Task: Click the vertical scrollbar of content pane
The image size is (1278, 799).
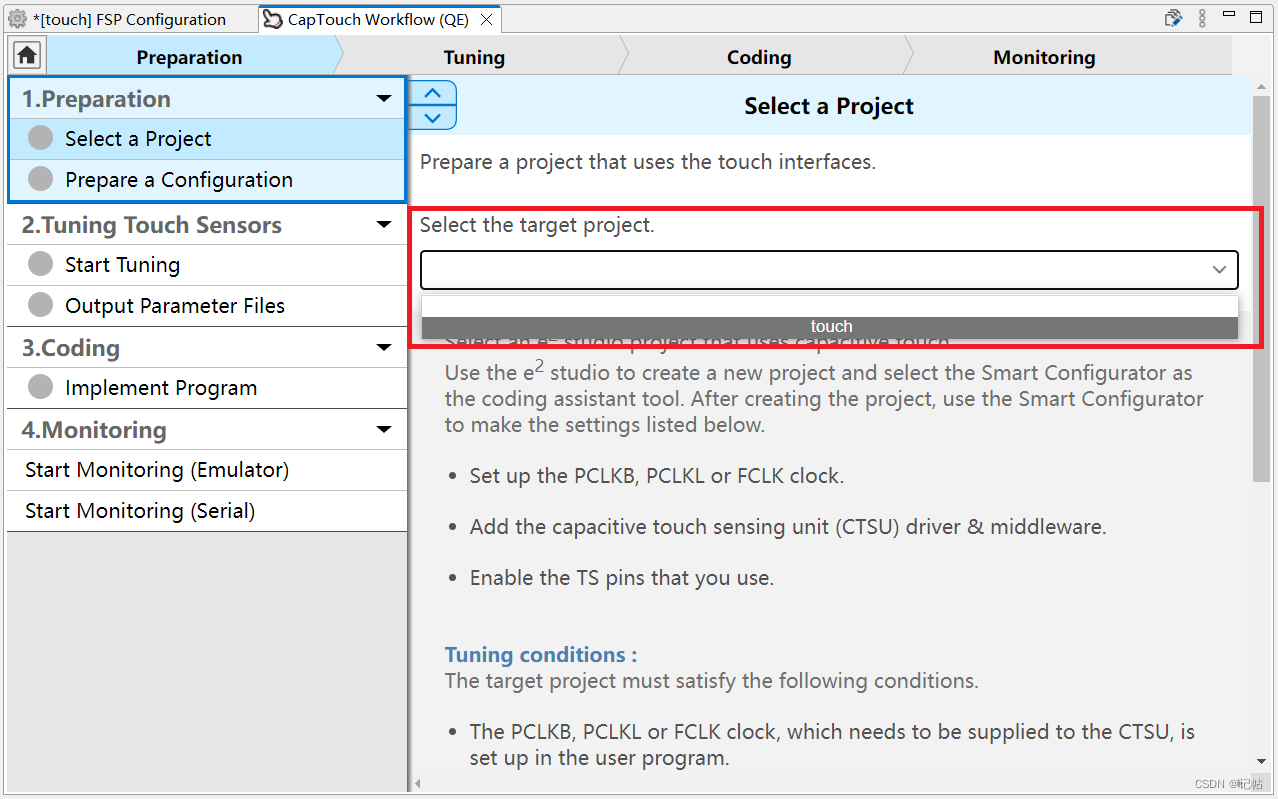Action: pyautogui.click(x=1261, y=400)
